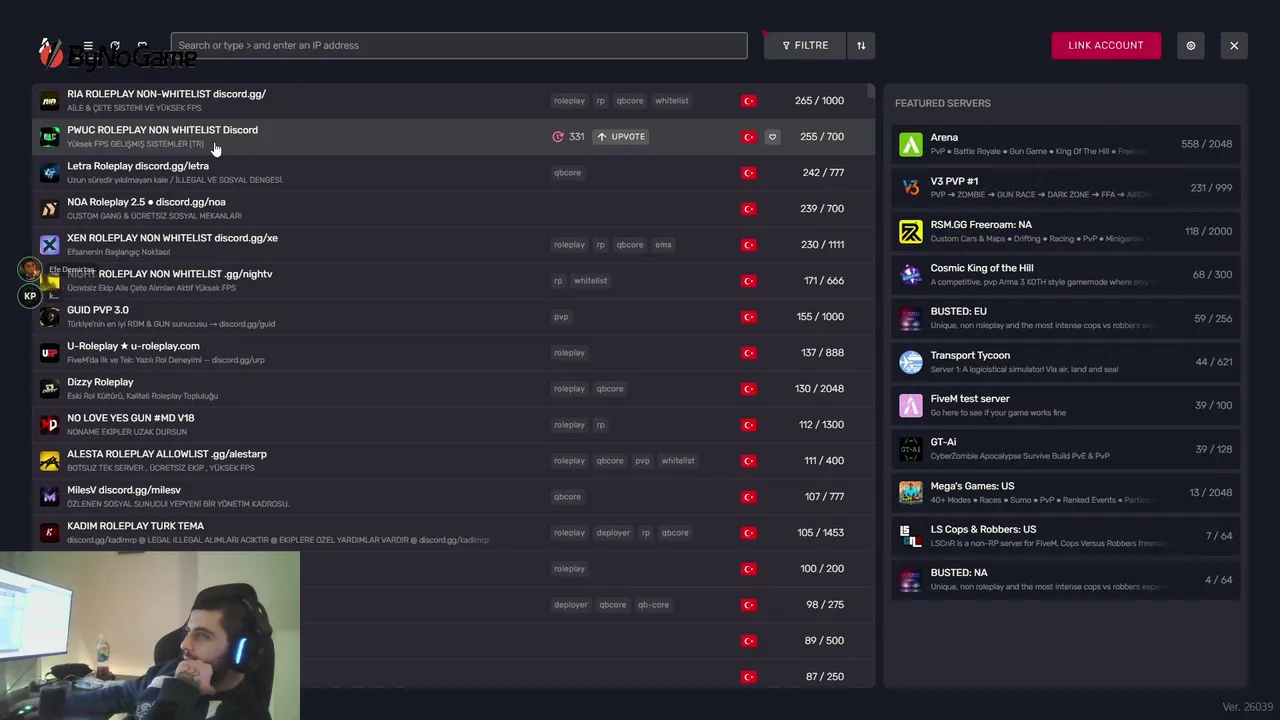Open LS Cops & Robbers: US entry
The image size is (1280, 720).
point(1066,536)
